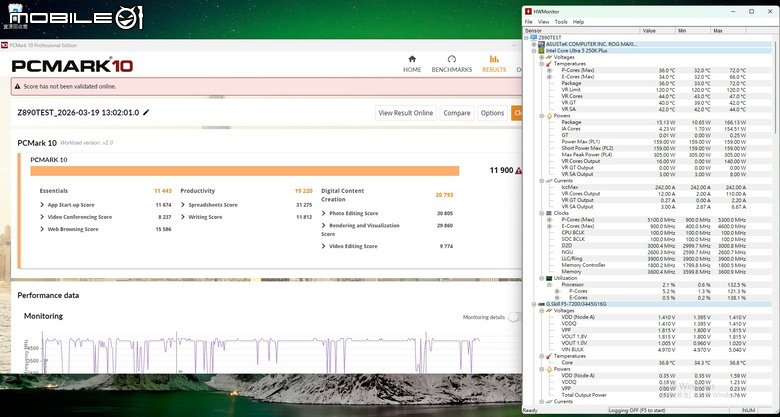Expand the E-Cores (Max) temperature node
This screenshot has height=417, width=780.
pyautogui.click(x=550, y=77)
